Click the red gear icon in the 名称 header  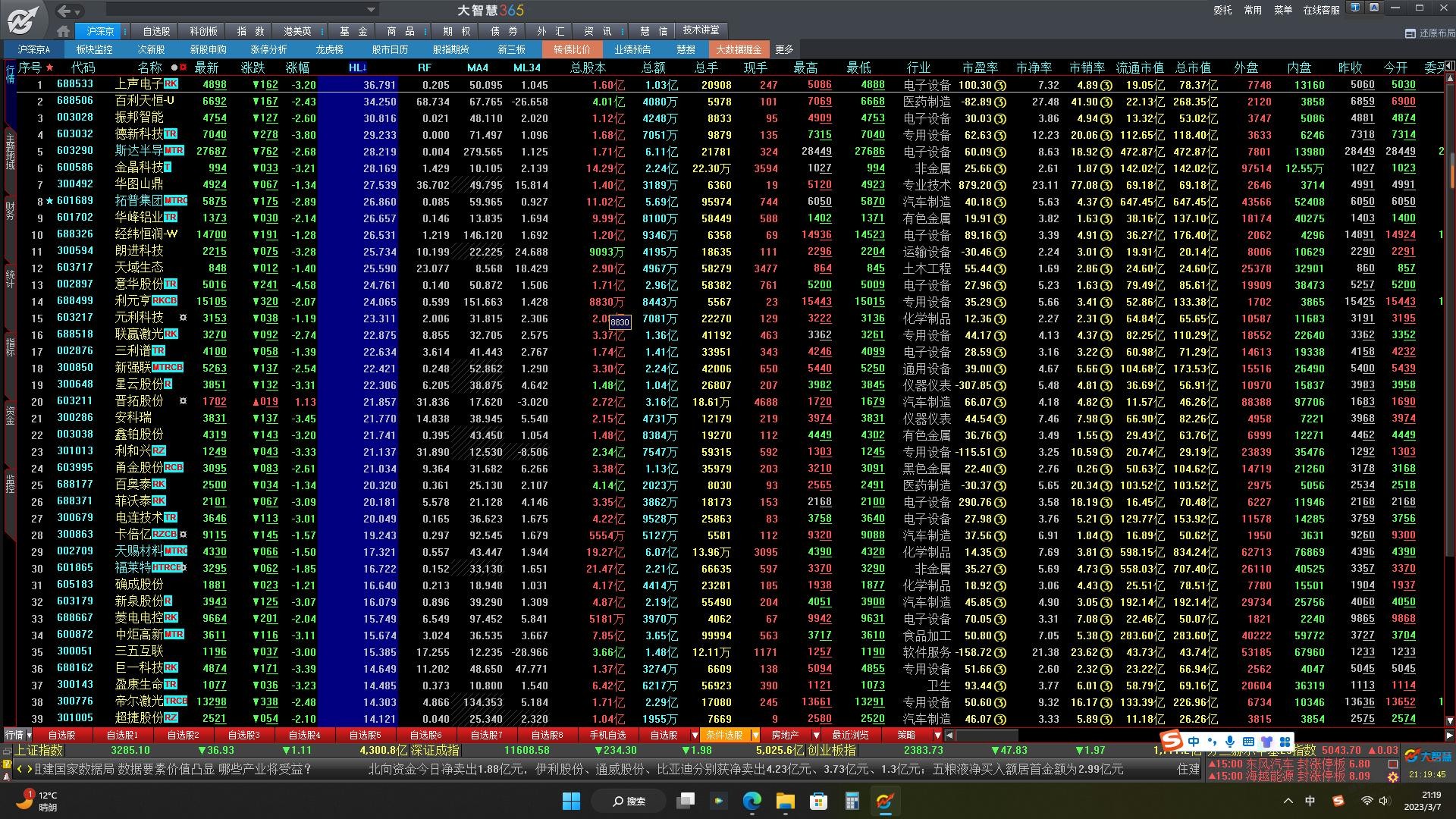pos(184,67)
